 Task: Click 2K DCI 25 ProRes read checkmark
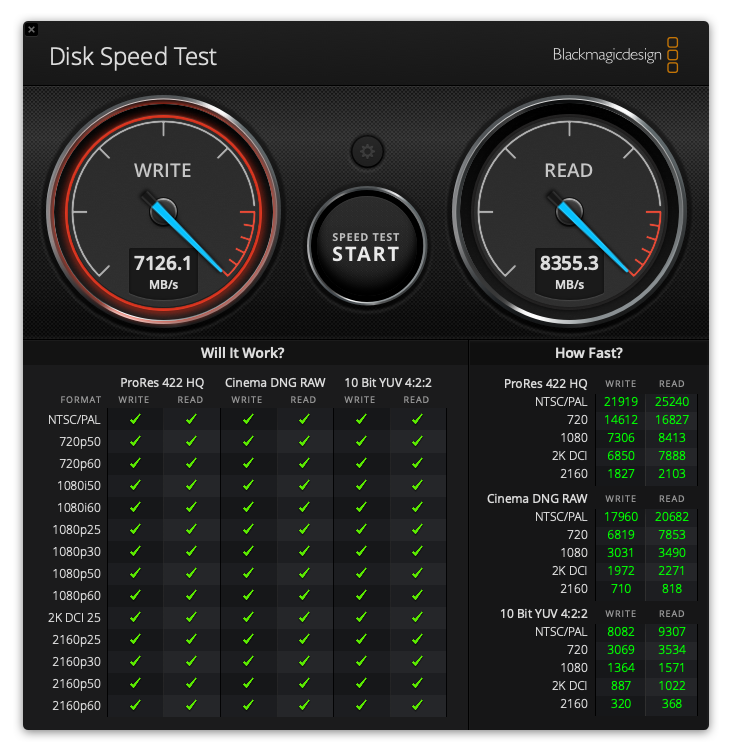point(191,617)
